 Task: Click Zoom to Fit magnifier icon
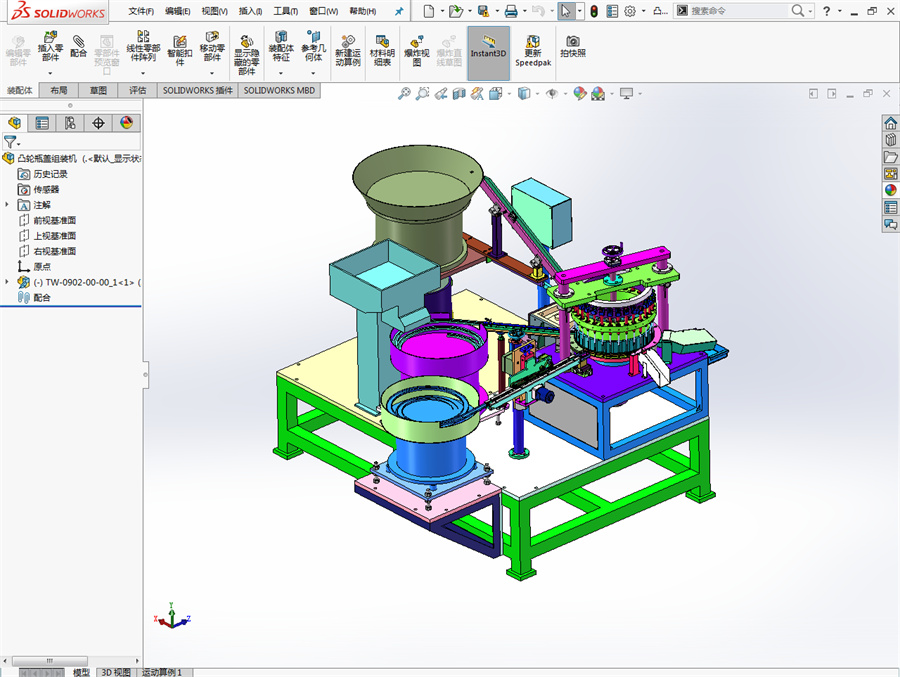tap(404, 93)
